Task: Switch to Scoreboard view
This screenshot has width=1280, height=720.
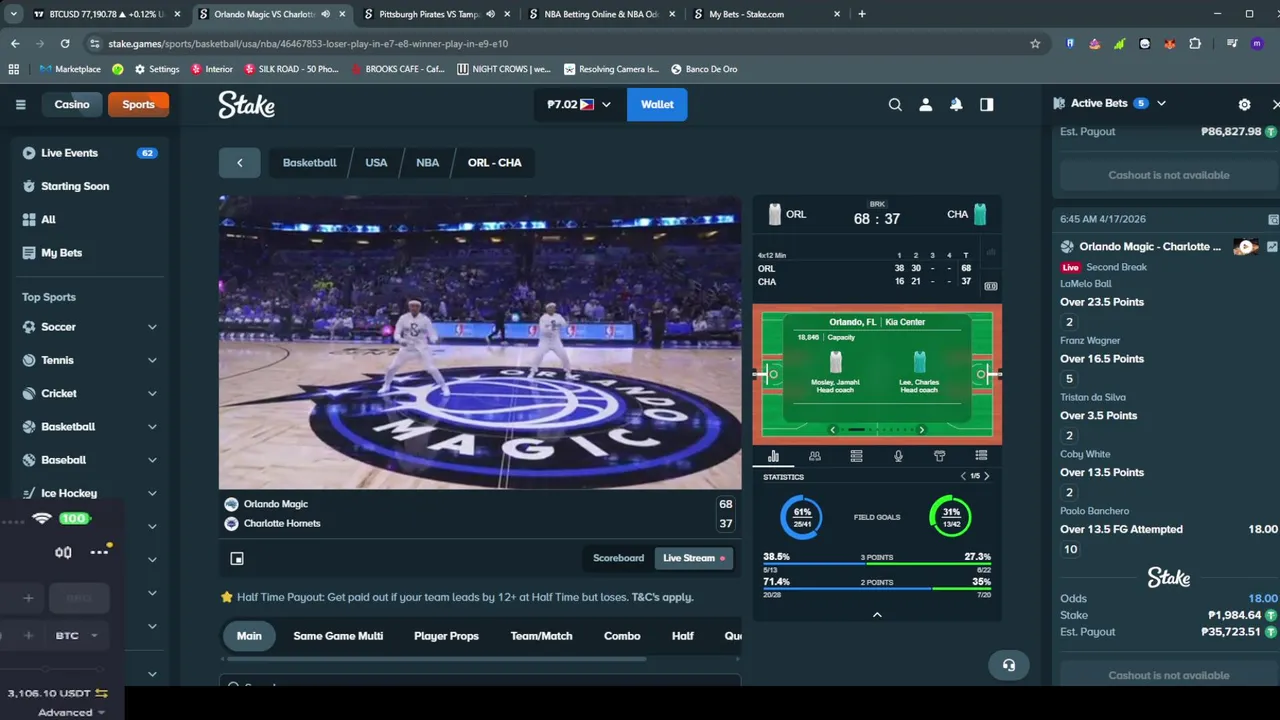Action: click(x=618, y=558)
